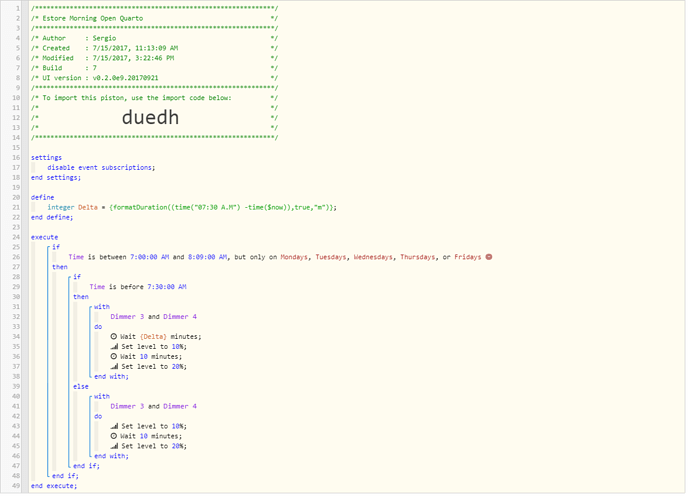Select clock icon of Wait 10 minutes in else-branch
690x498 pixels.
pos(114,436)
